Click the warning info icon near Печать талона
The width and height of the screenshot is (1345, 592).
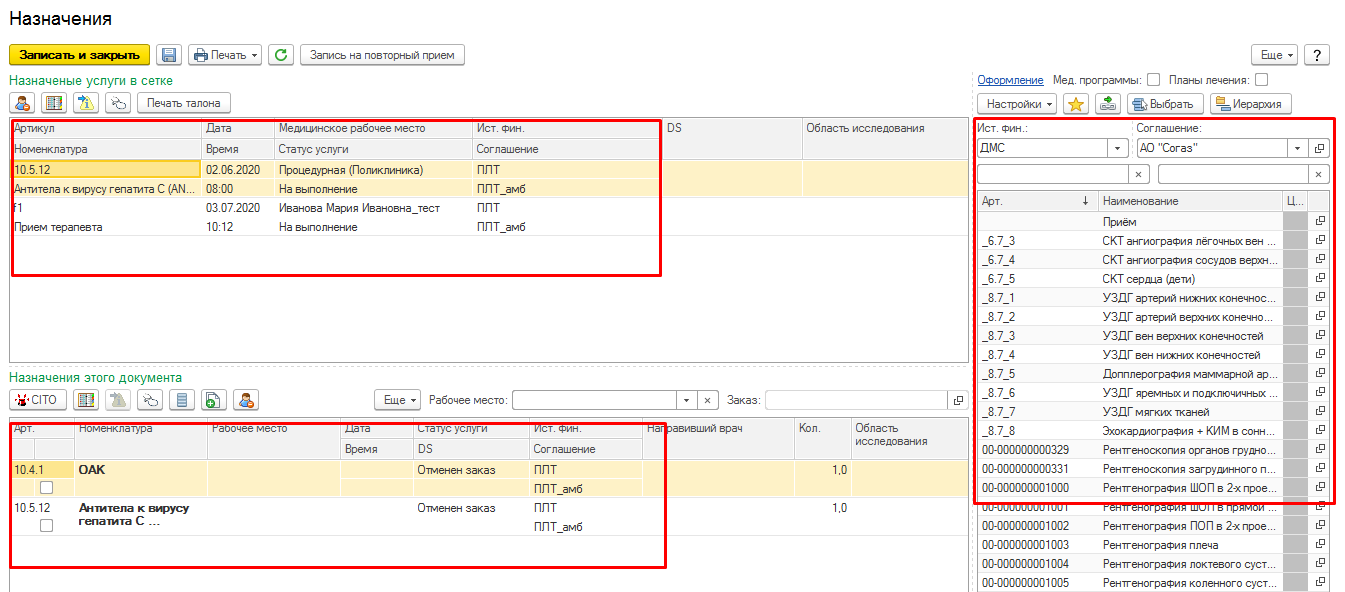point(86,102)
